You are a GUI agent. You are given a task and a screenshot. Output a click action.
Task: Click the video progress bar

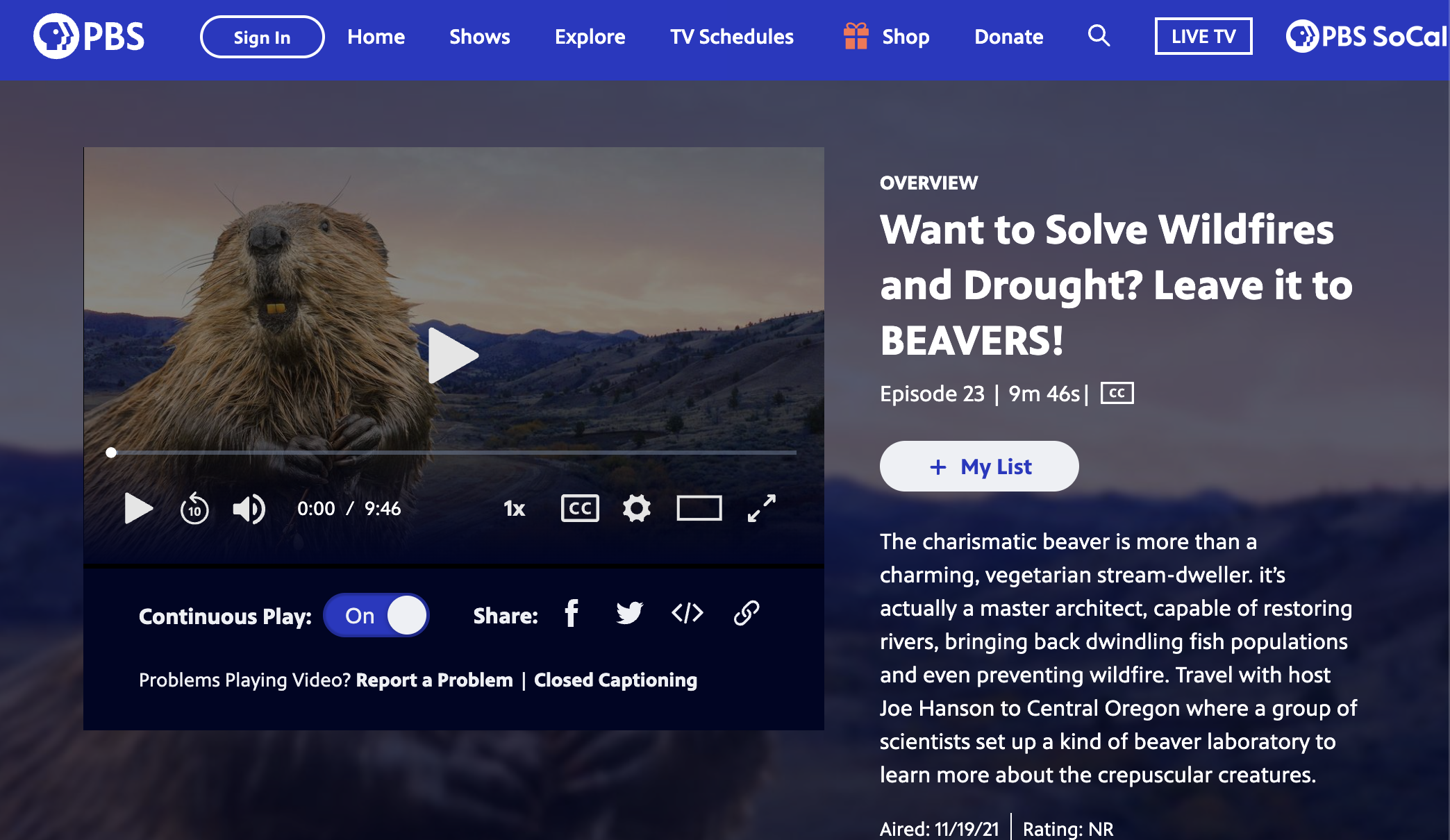453,453
